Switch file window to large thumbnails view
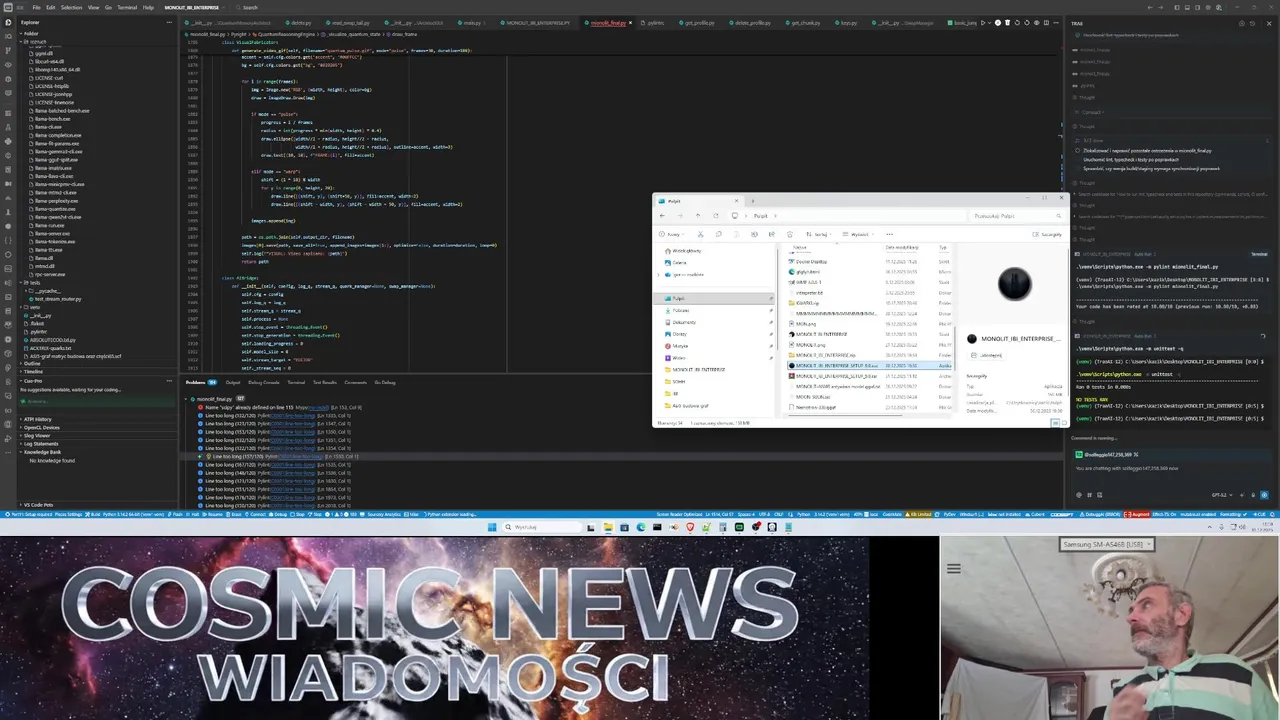Image resolution: width=1280 pixels, height=720 pixels. 1063,422
